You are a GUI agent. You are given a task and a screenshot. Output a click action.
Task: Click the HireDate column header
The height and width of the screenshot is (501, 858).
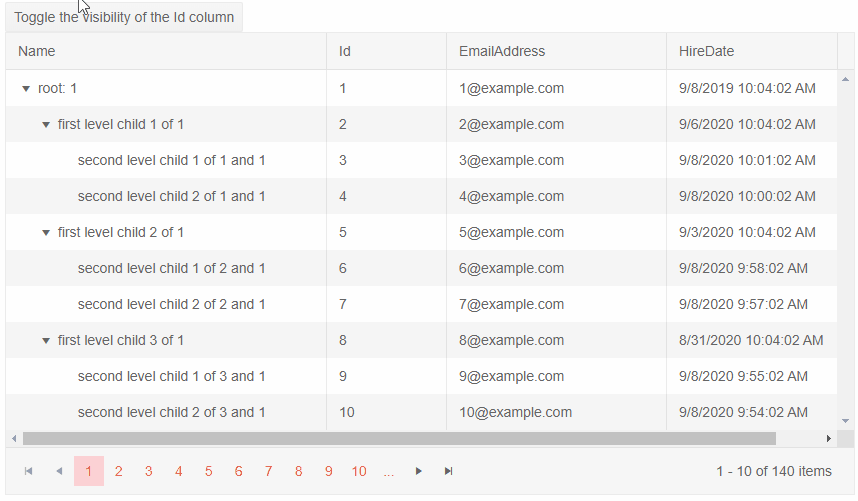(707, 51)
